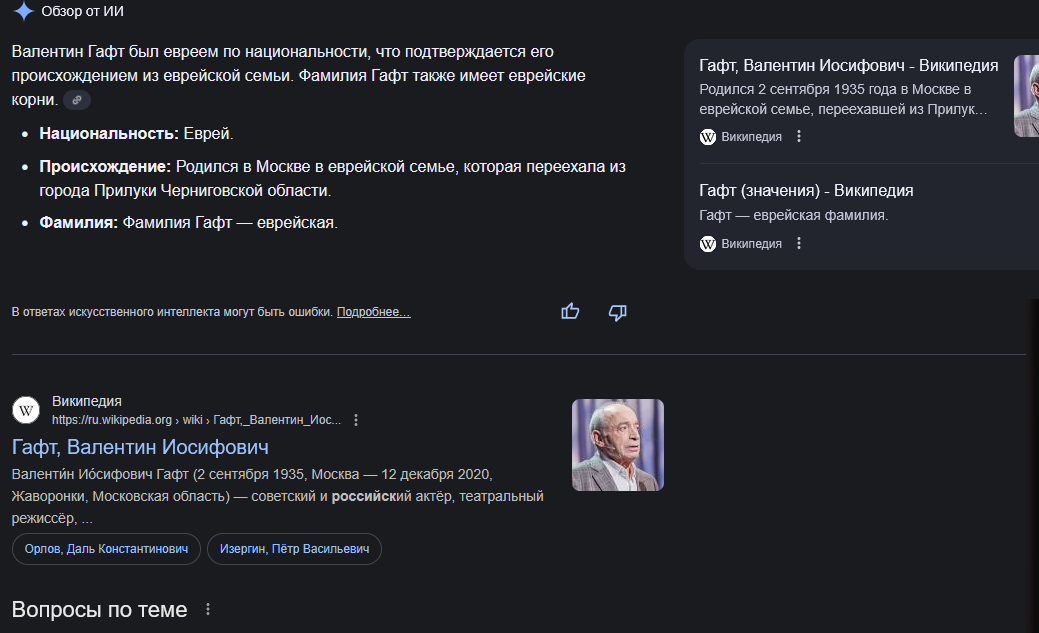Give thumbs up to AI overview

pyautogui.click(x=570, y=312)
